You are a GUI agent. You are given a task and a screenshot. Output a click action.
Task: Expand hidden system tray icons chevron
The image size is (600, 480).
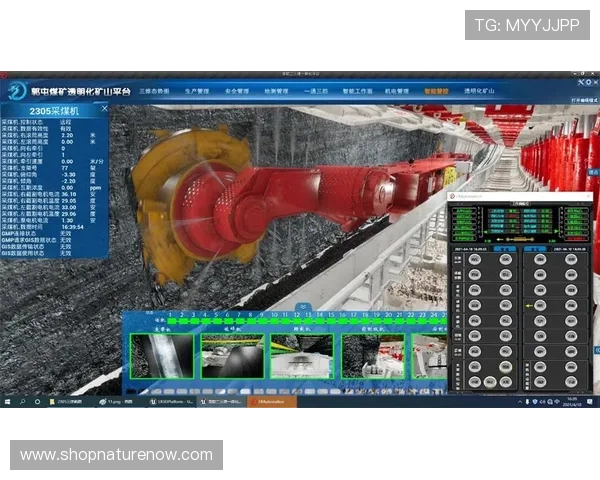(x=519, y=402)
